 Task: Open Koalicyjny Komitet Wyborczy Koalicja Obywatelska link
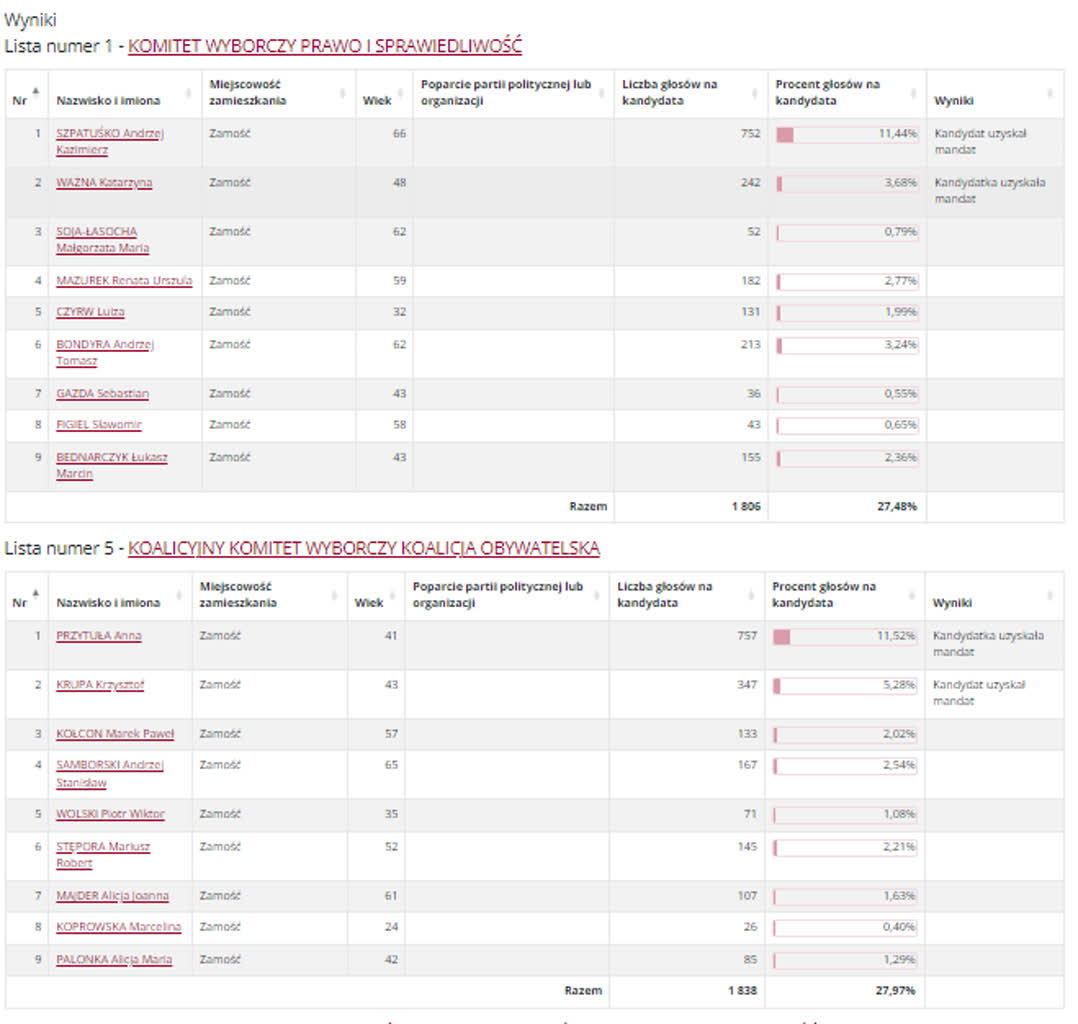click(364, 548)
